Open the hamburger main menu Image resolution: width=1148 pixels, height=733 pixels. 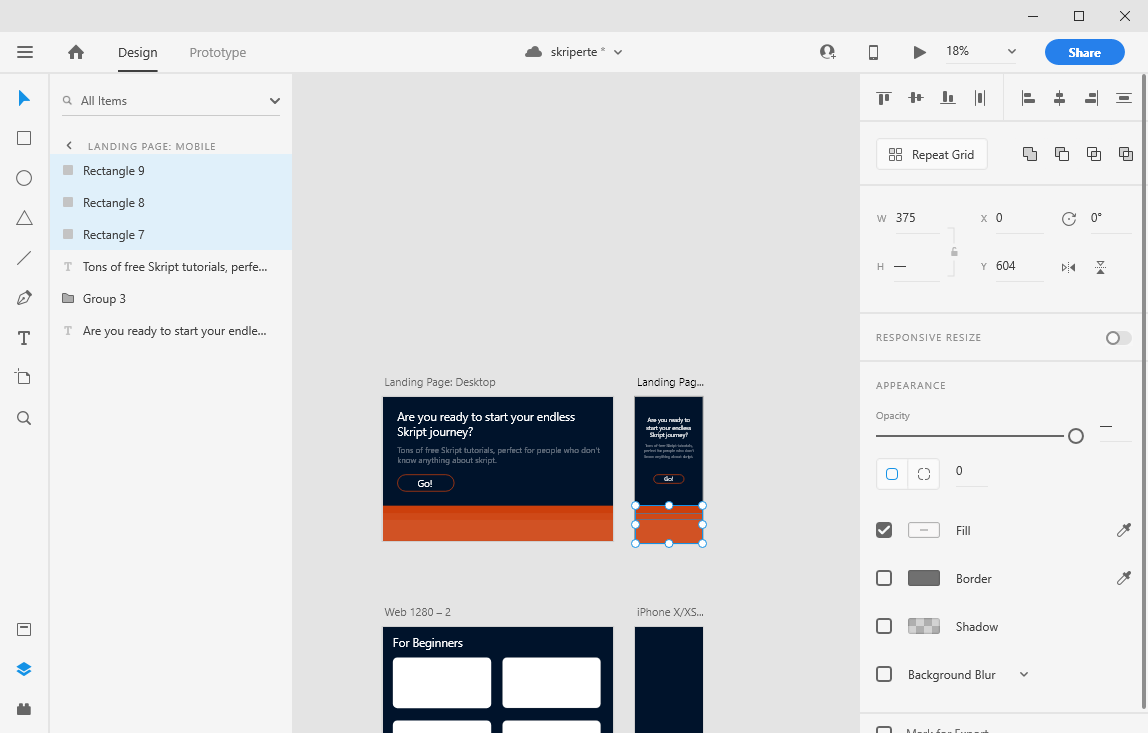25,52
